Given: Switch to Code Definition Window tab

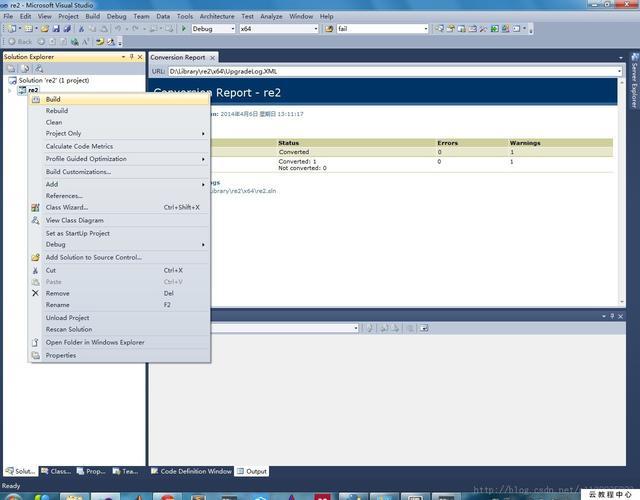Looking at the screenshot, I should [191, 471].
